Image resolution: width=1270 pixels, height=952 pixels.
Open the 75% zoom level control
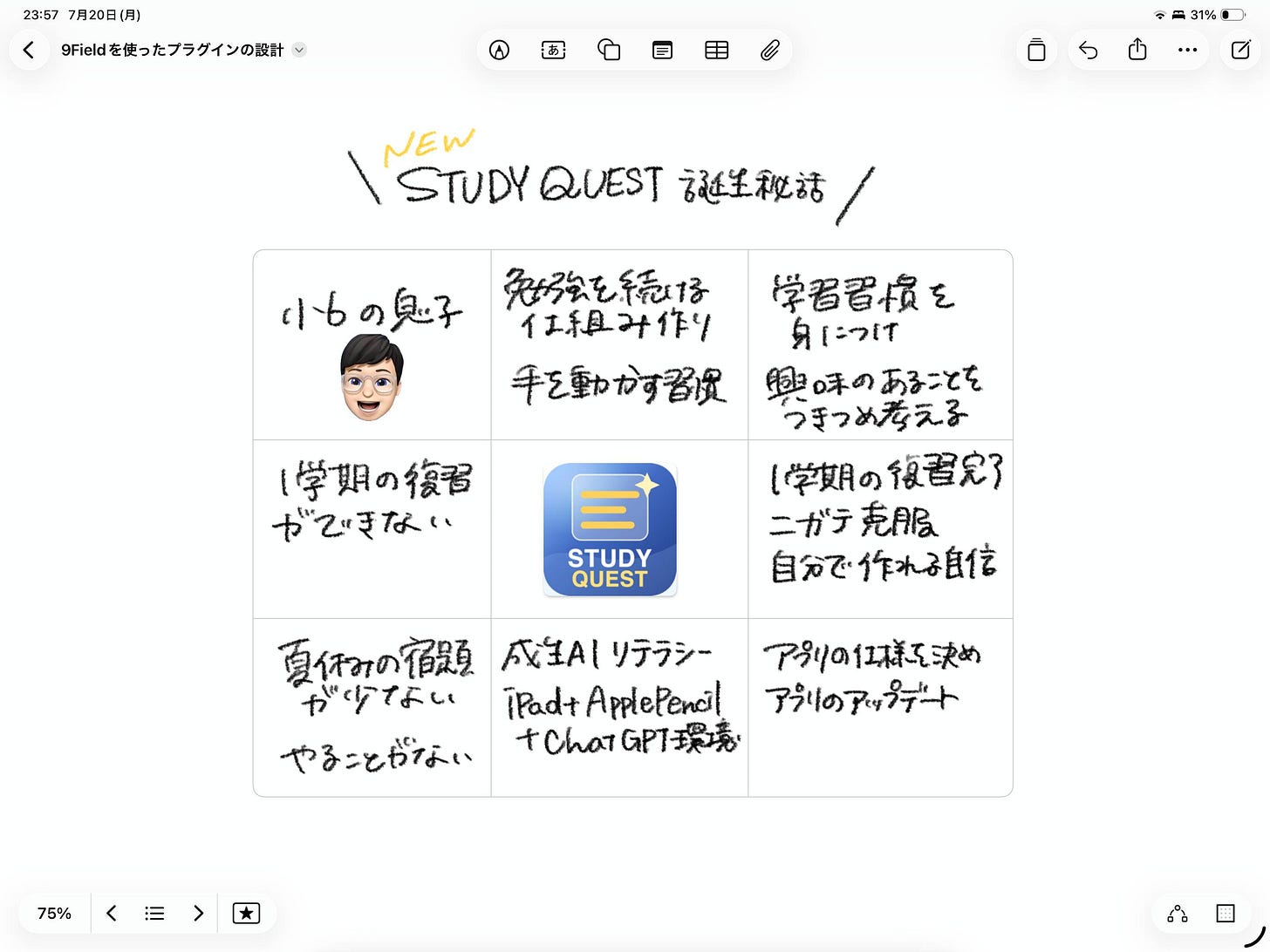(x=54, y=913)
